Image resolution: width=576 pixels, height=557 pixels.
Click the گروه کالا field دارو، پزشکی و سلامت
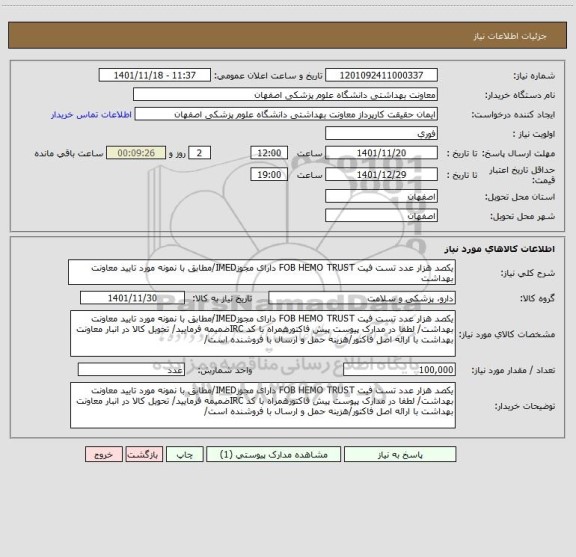(x=362, y=298)
